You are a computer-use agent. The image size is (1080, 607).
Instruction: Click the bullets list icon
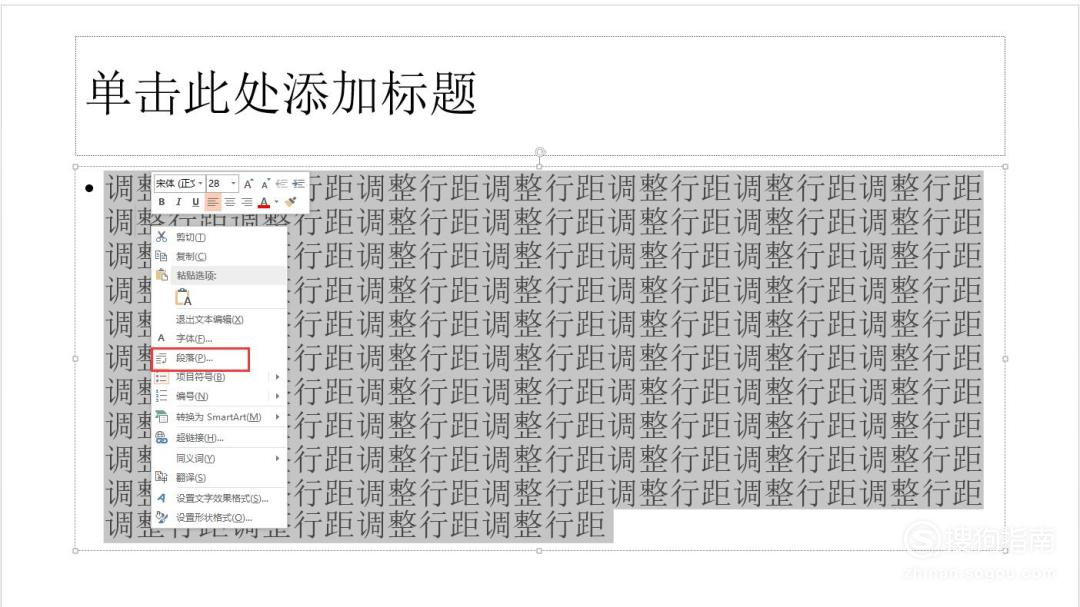(161, 377)
